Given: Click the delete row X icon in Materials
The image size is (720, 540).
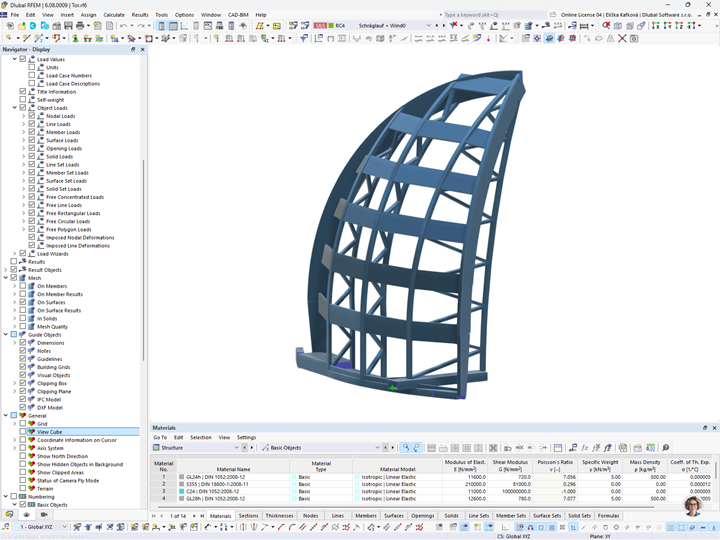Looking at the screenshot, I should pyautogui.click(x=493, y=448).
